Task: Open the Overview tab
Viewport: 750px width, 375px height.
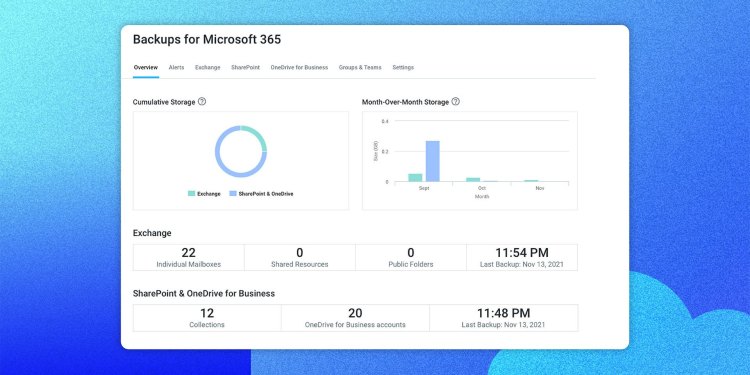Action: 146,67
